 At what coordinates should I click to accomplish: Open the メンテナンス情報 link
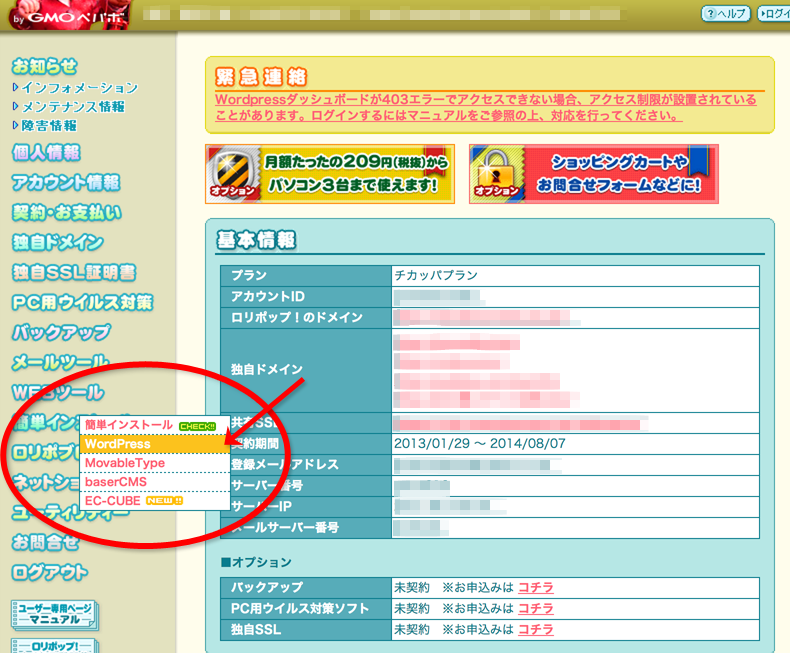pos(72,107)
